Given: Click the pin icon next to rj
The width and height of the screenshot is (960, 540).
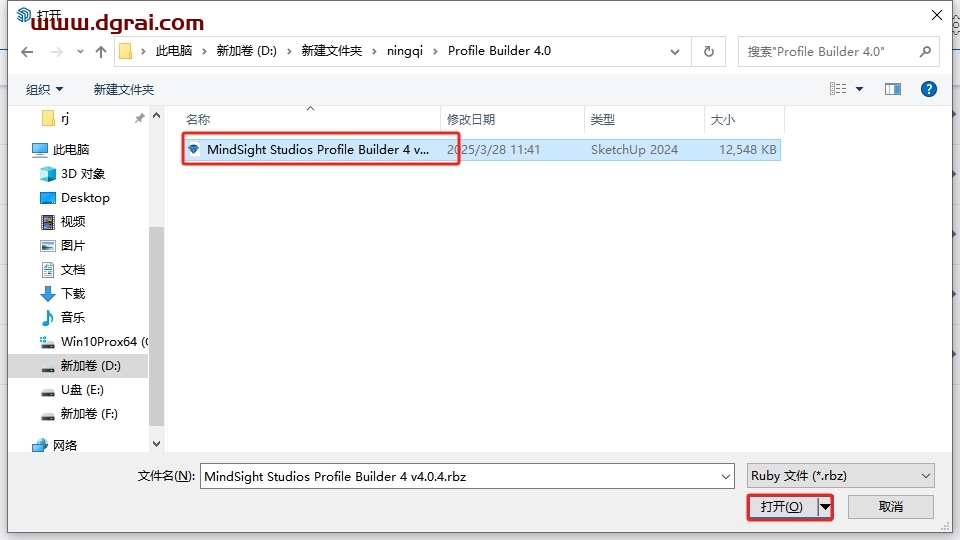Looking at the screenshot, I should pos(140,118).
